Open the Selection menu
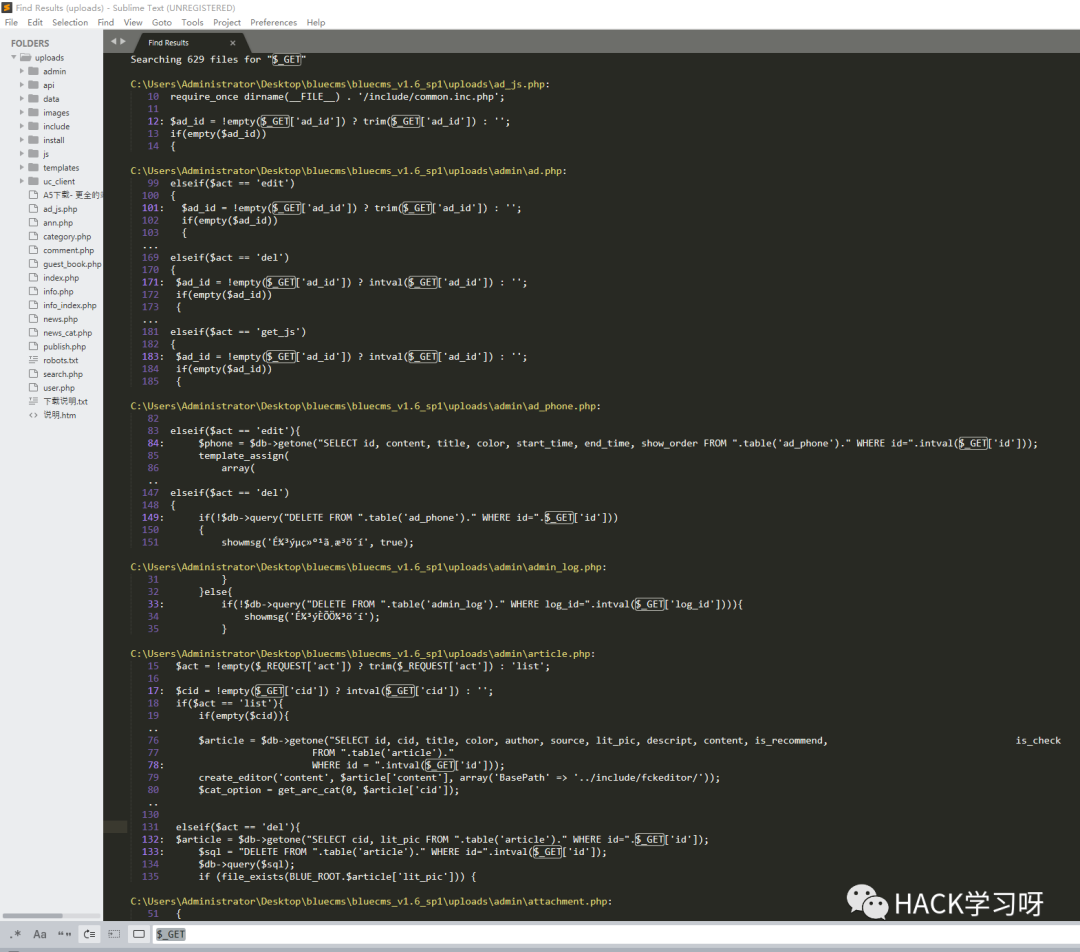 point(70,22)
